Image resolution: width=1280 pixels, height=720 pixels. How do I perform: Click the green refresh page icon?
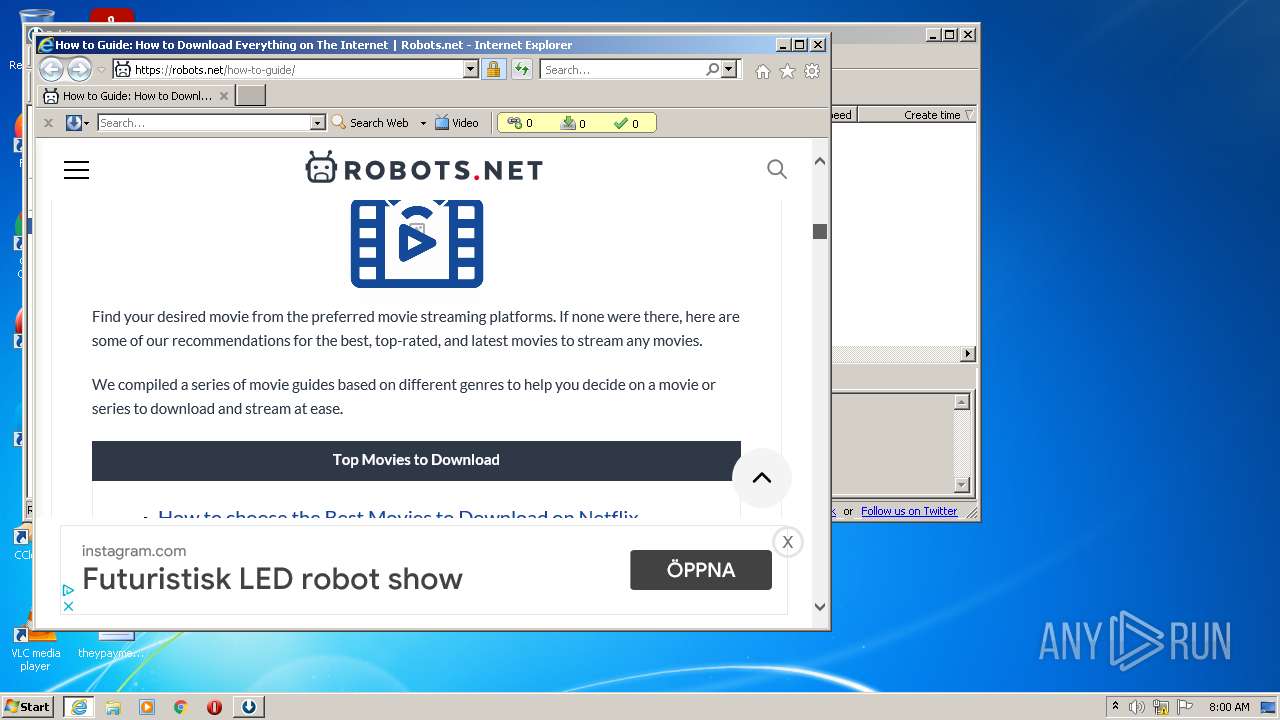click(522, 70)
